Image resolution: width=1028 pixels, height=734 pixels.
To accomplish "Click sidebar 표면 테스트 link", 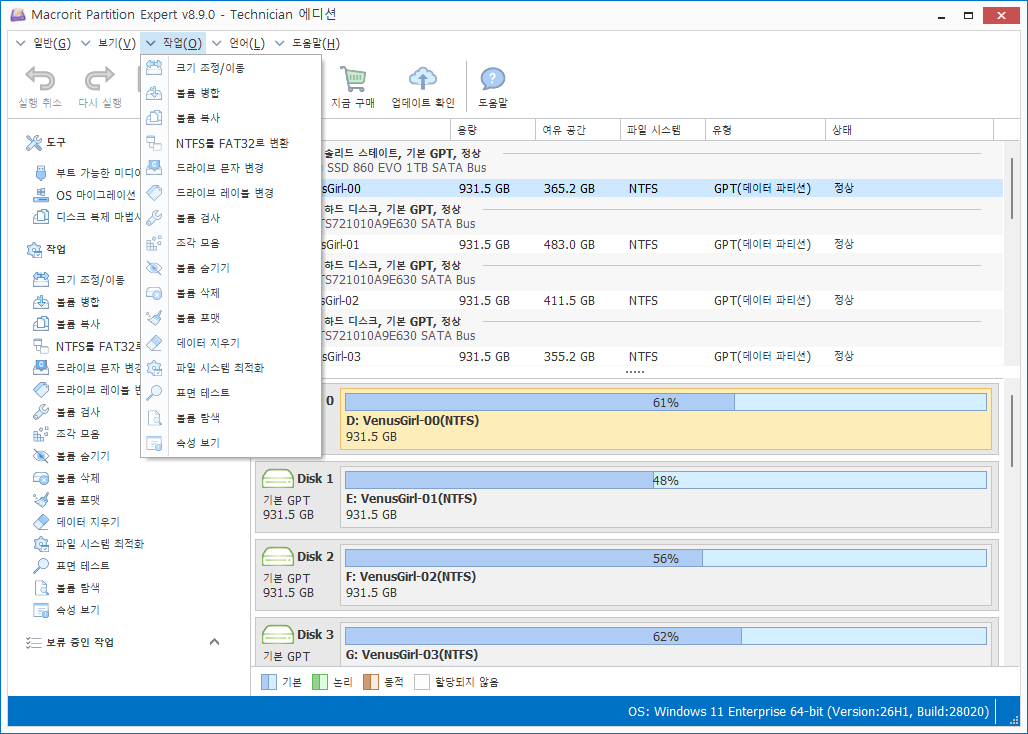I will (x=83, y=566).
